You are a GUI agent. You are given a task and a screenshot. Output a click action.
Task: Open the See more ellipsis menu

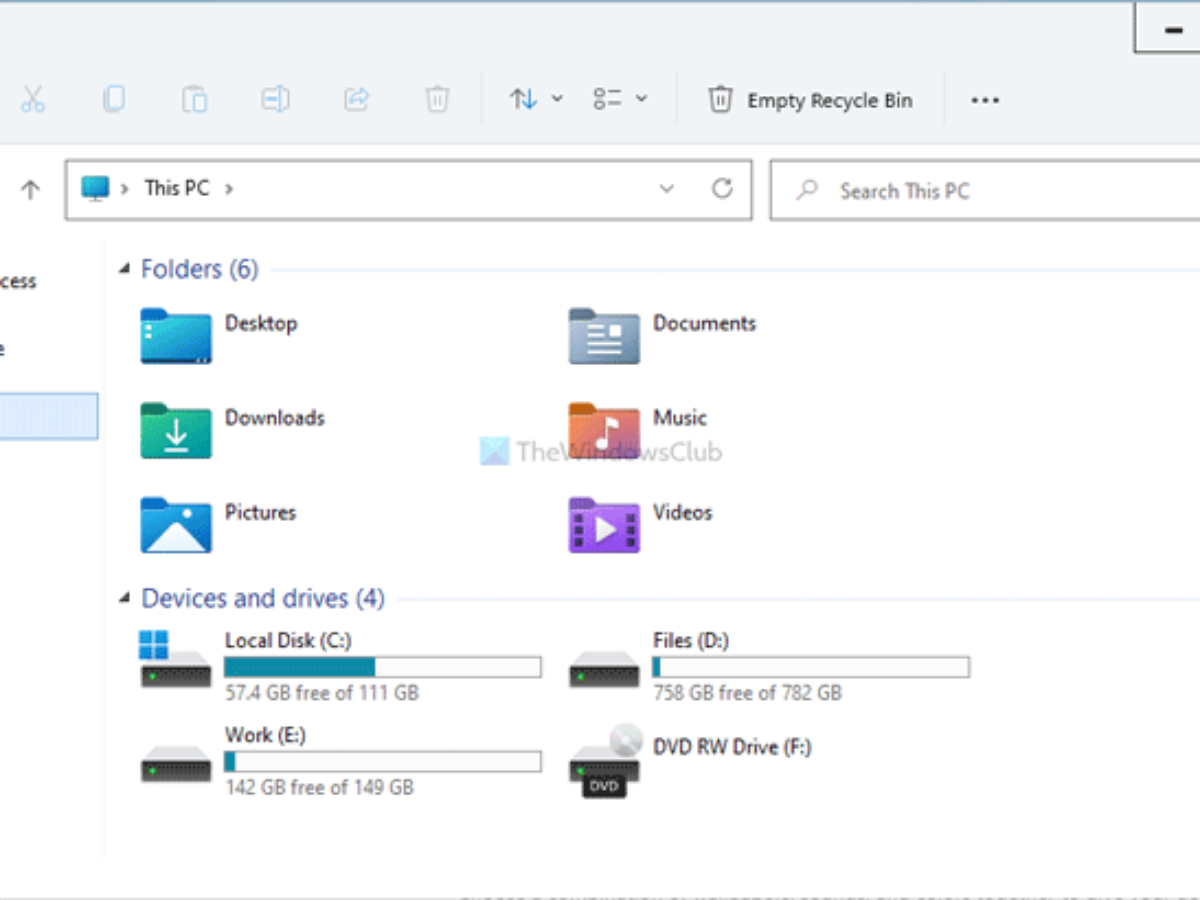(985, 100)
